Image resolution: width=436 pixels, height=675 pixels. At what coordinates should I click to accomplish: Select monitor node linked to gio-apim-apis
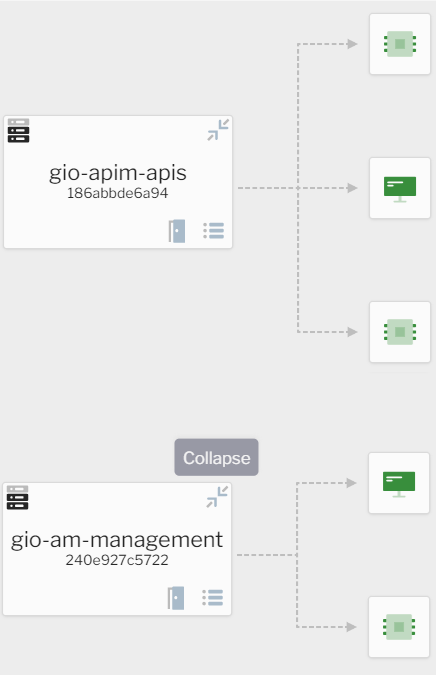[x=400, y=188]
